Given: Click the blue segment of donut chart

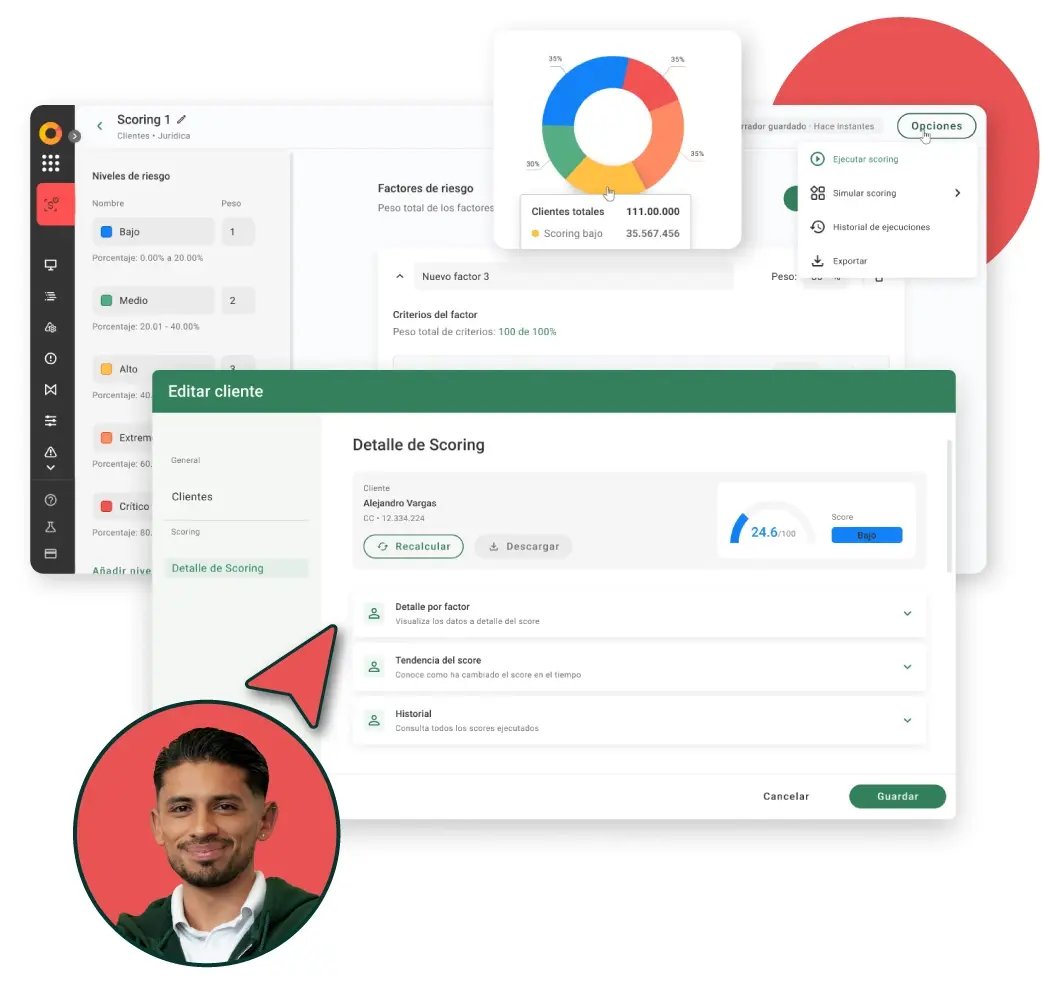Looking at the screenshot, I should (x=578, y=87).
